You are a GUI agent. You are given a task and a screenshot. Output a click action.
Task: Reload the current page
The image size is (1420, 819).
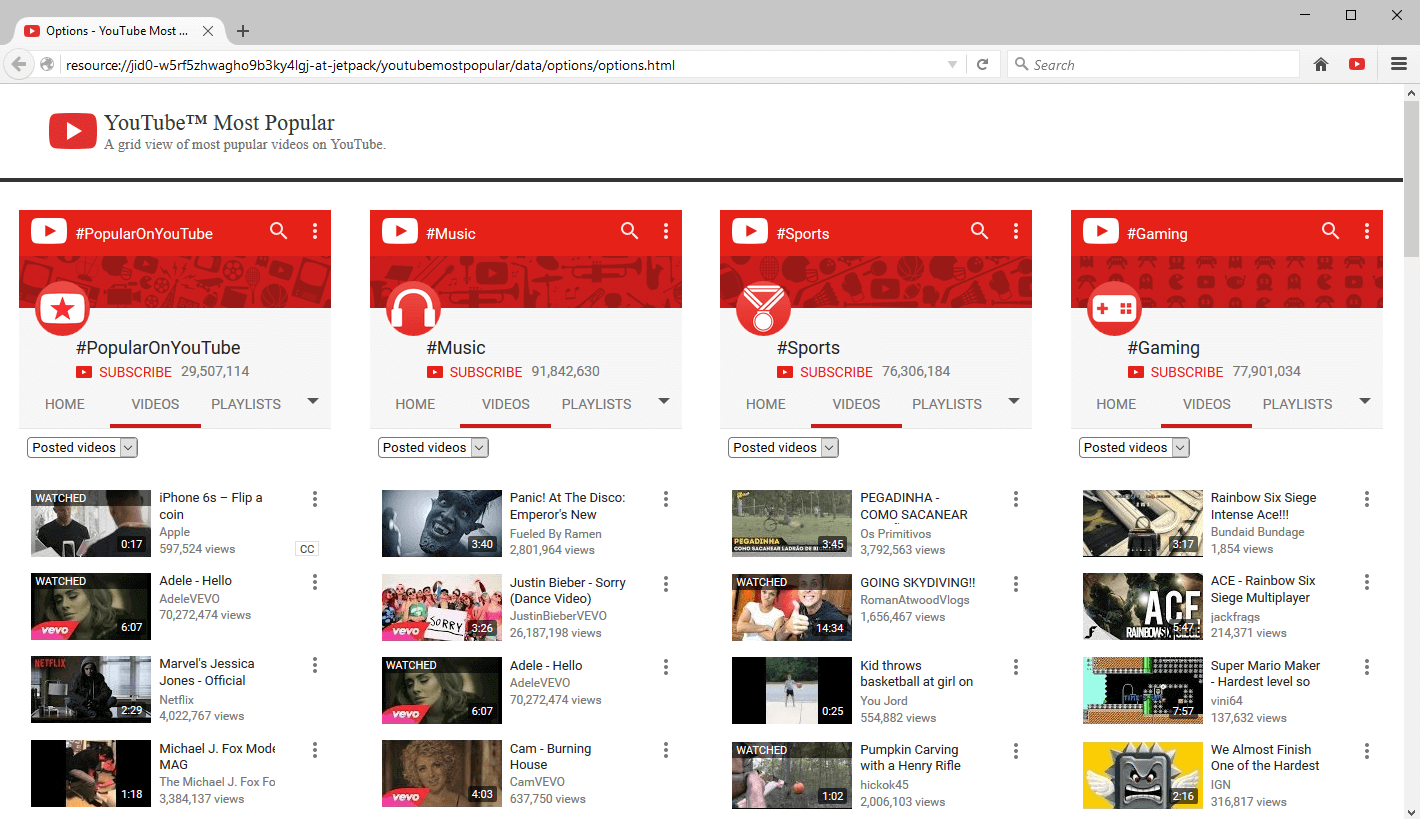(x=982, y=65)
